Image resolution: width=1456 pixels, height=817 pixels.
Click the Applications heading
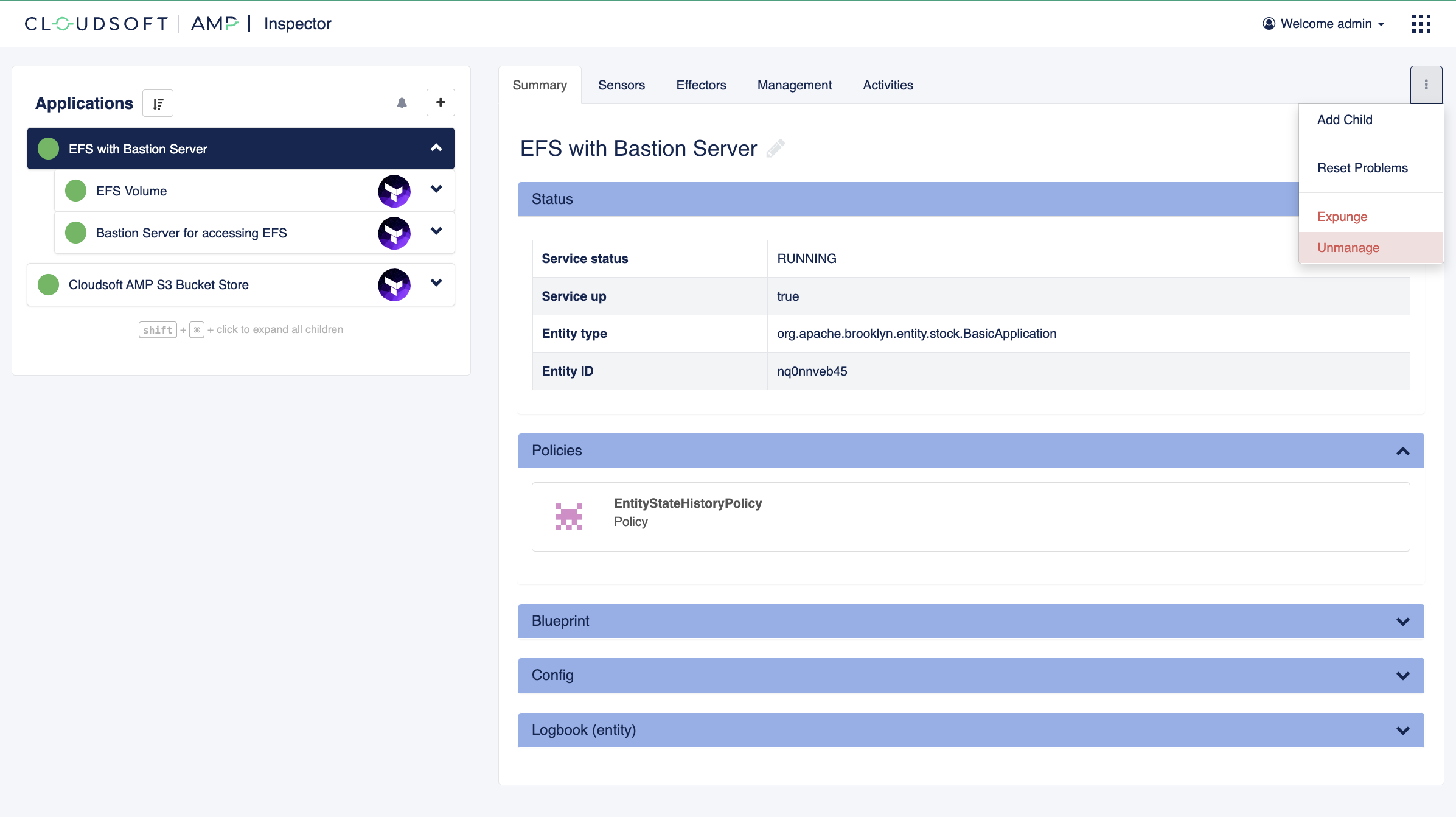click(84, 103)
